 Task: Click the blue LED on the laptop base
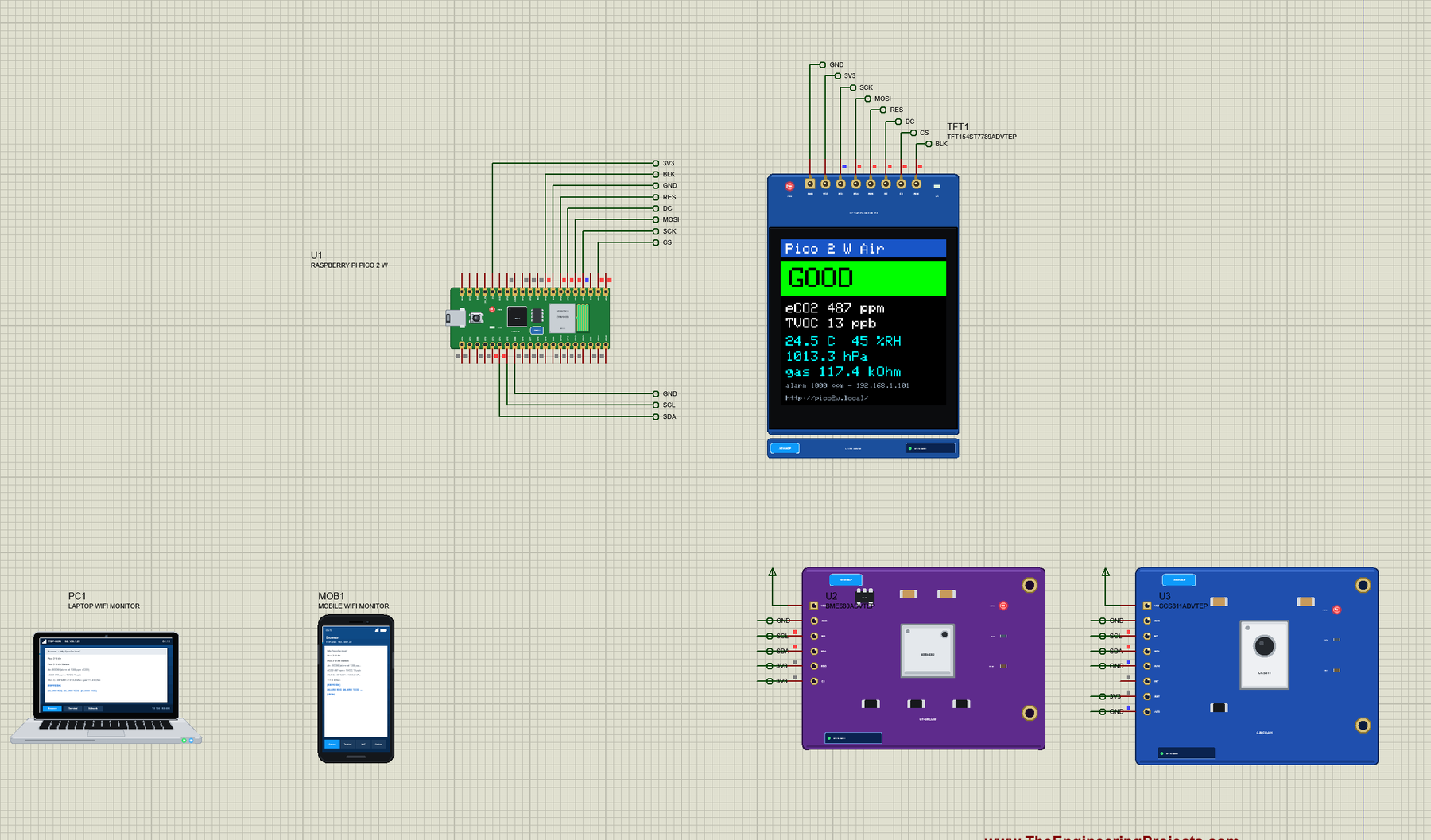click(x=191, y=741)
